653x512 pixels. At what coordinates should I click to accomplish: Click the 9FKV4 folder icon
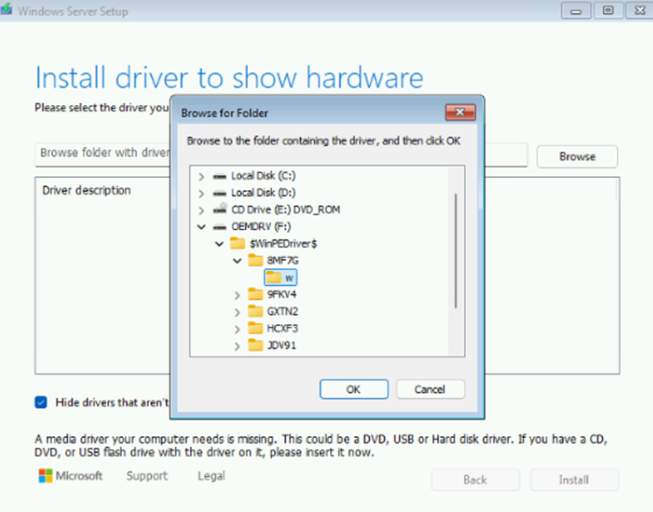[x=255, y=294]
